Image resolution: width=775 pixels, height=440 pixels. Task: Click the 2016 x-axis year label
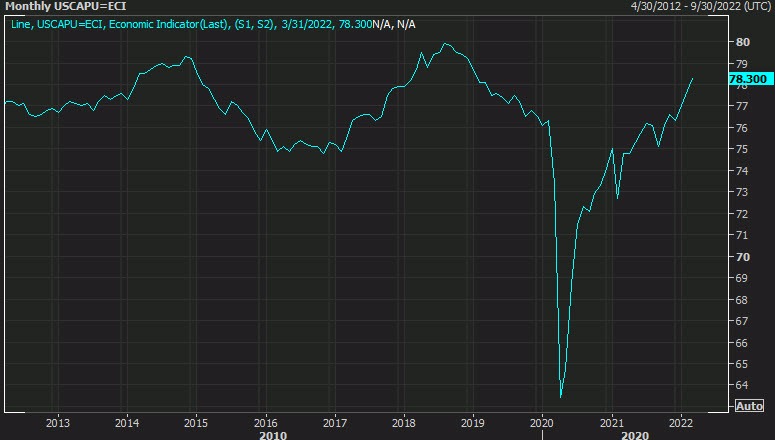(265, 423)
